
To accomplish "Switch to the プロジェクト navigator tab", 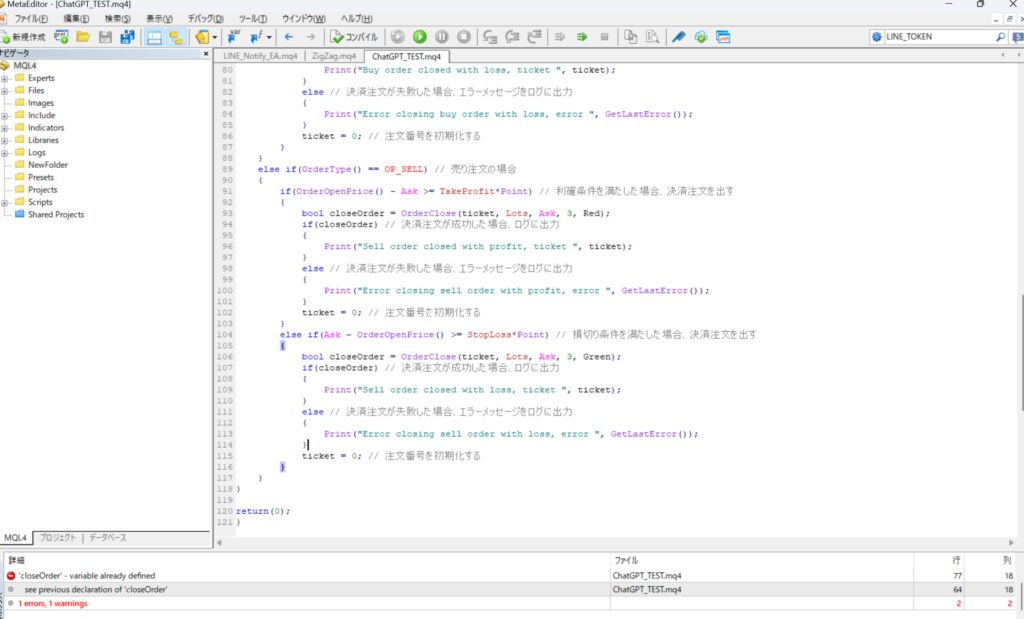I will coord(58,538).
